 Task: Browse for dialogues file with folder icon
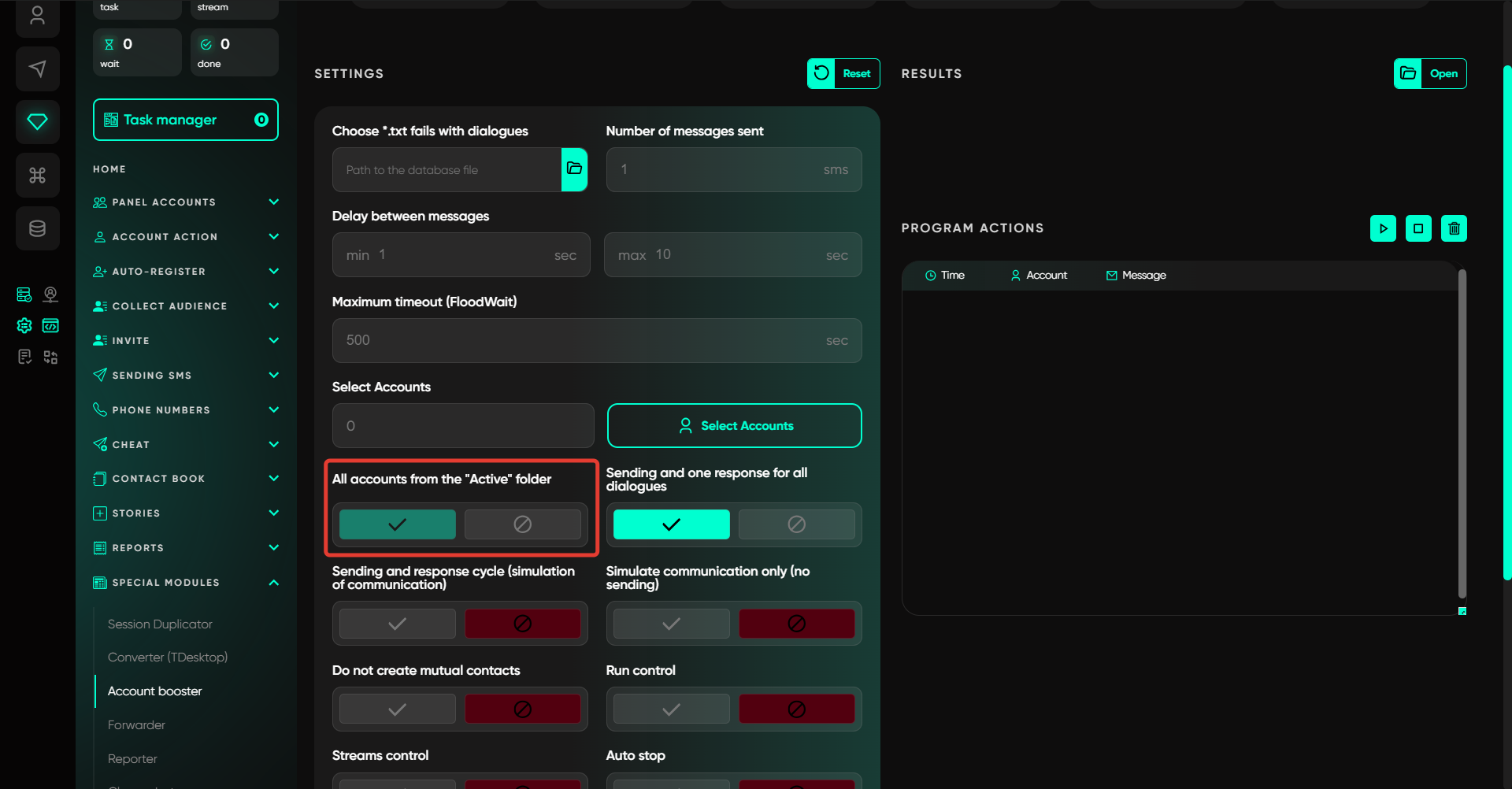pos(574,169)
